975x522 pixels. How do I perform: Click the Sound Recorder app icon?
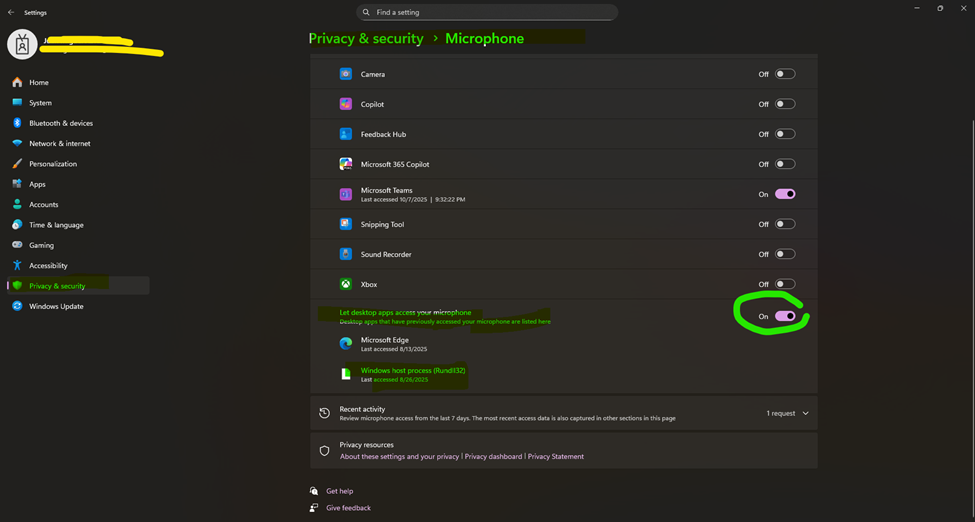(x=345, y=254)
